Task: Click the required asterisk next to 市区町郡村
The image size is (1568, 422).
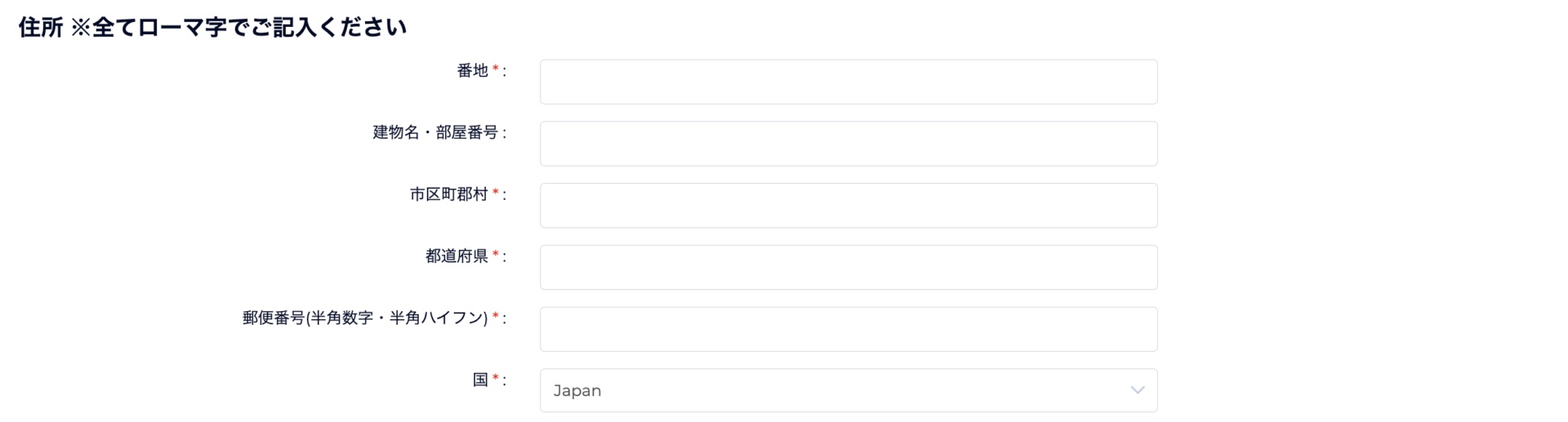Action: pos(496,193)
